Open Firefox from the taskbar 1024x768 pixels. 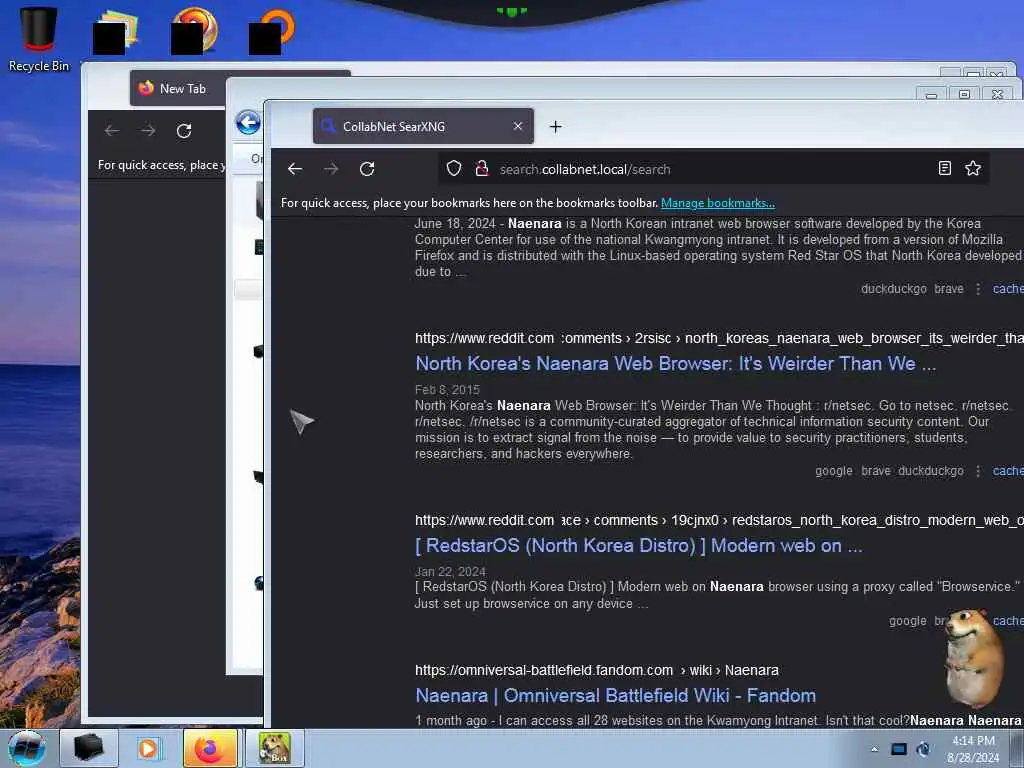[210, 748]
